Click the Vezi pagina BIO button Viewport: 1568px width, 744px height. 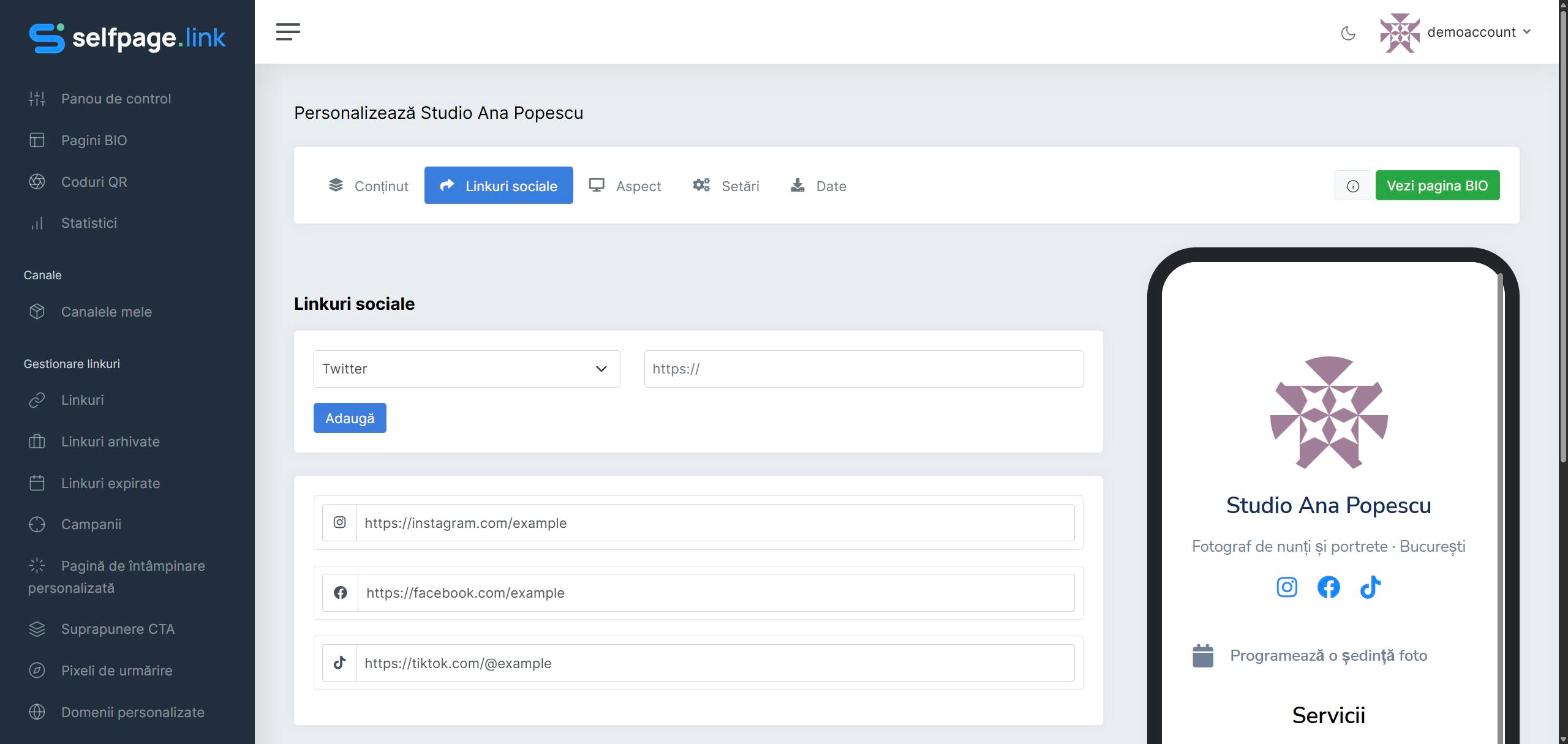click(x=1437, y=186)
